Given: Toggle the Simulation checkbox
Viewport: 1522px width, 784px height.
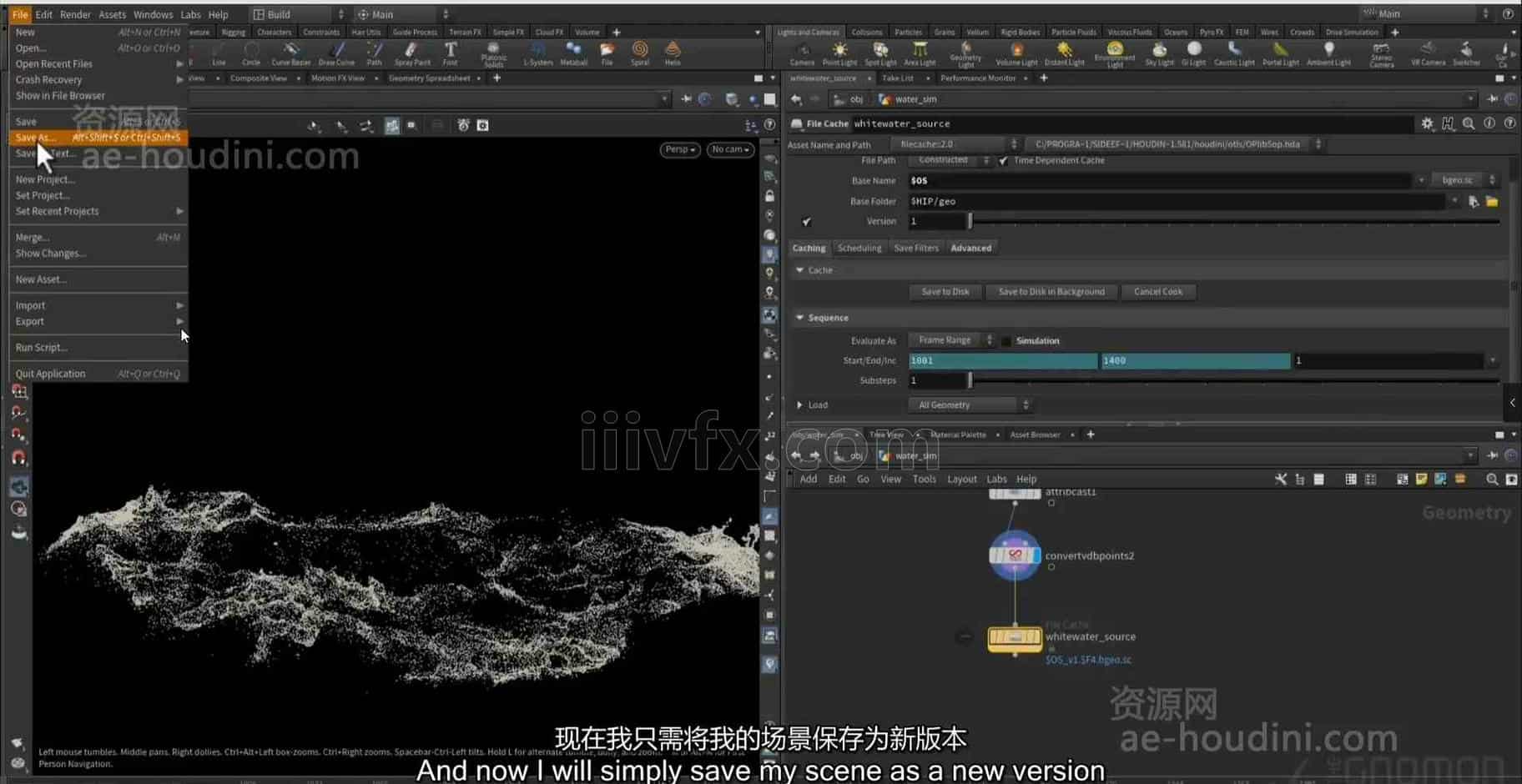Looking at the screenshot, I should click(x=1006, y=340).
